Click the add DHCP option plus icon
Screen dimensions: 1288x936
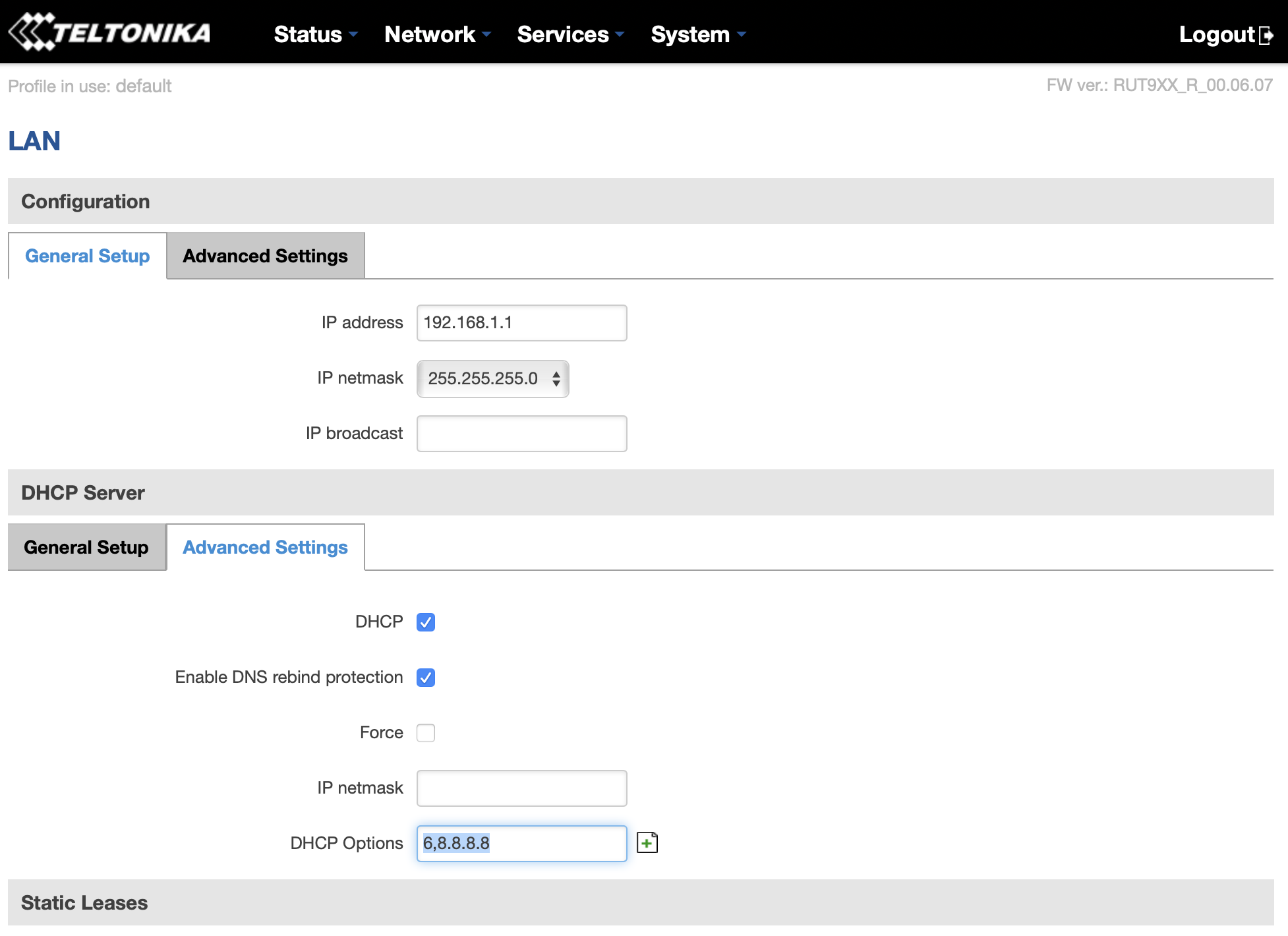point(647,842)
